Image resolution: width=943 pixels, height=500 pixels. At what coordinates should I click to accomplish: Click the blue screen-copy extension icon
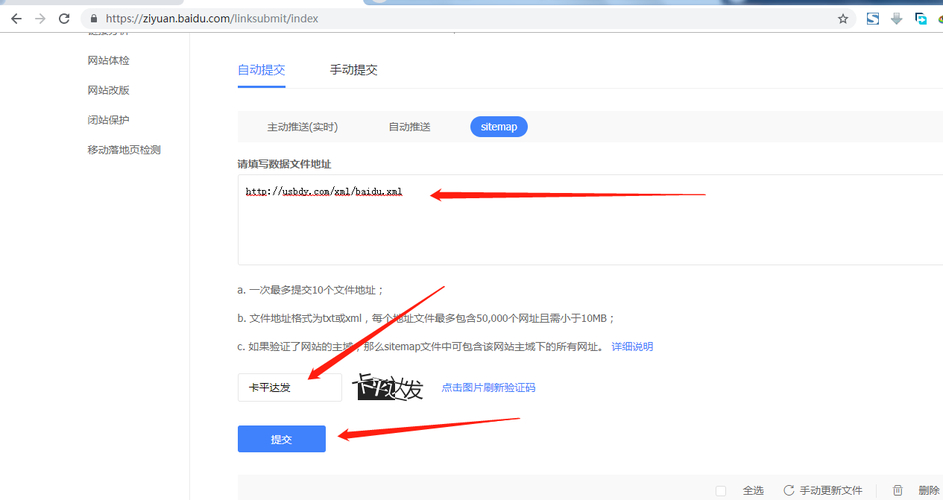[x=921, y=19]
